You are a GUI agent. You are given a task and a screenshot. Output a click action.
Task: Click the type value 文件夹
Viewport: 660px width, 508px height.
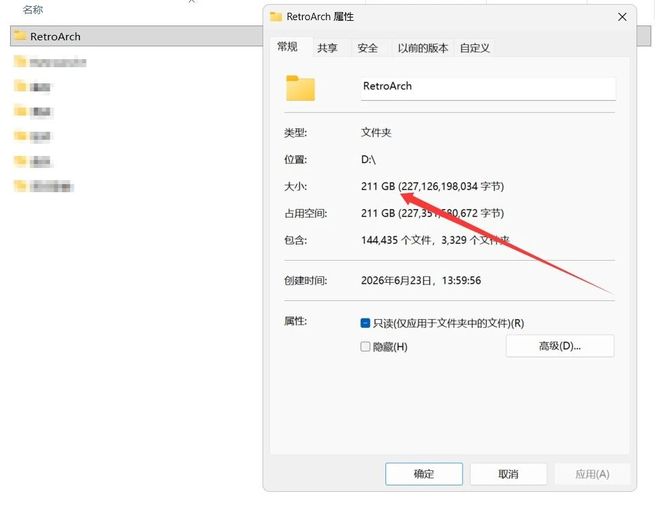click(376, 133)
